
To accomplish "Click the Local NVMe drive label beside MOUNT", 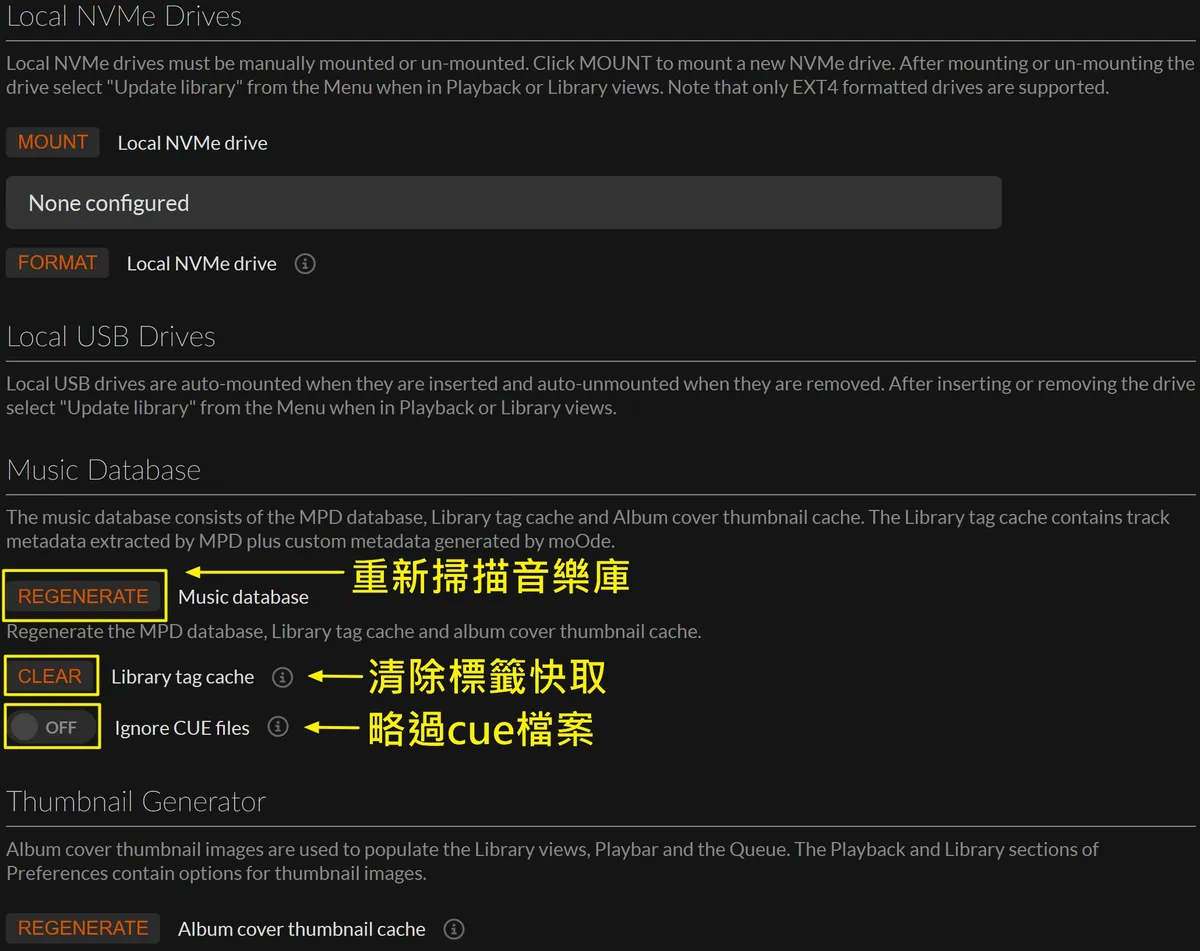I will coord(192,143).
